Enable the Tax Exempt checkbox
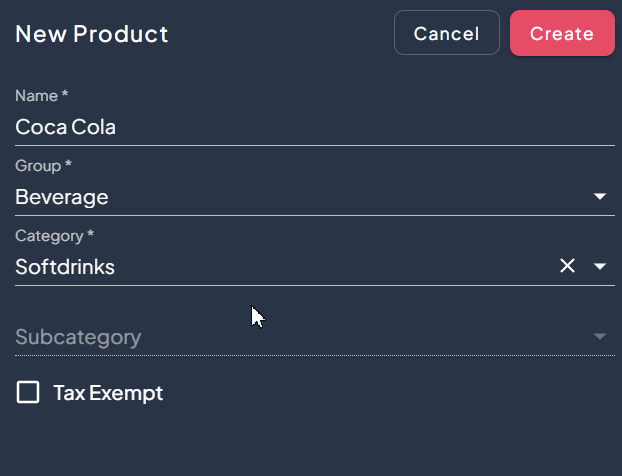This screenshot has height=476, width=622. 28,392
